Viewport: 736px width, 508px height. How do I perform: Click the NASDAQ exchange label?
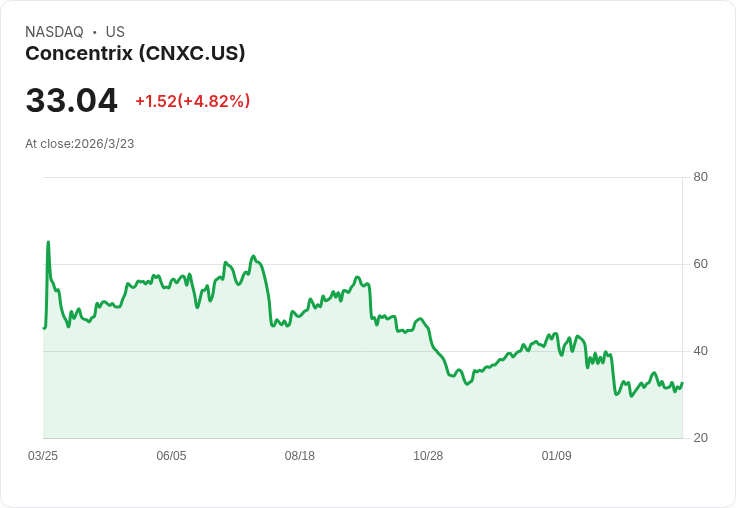(x=54, y=32)
